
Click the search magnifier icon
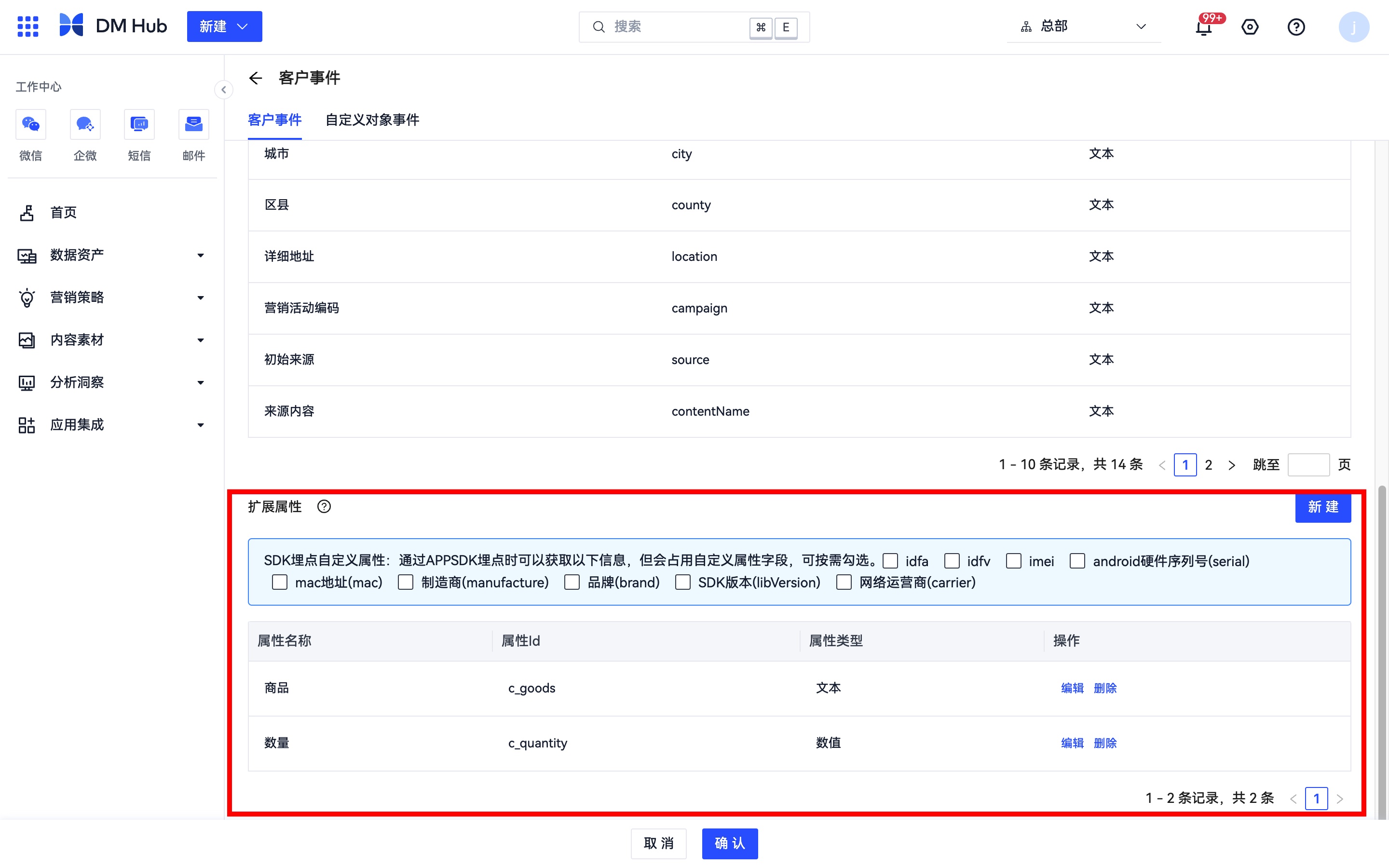tap(599, 27)
